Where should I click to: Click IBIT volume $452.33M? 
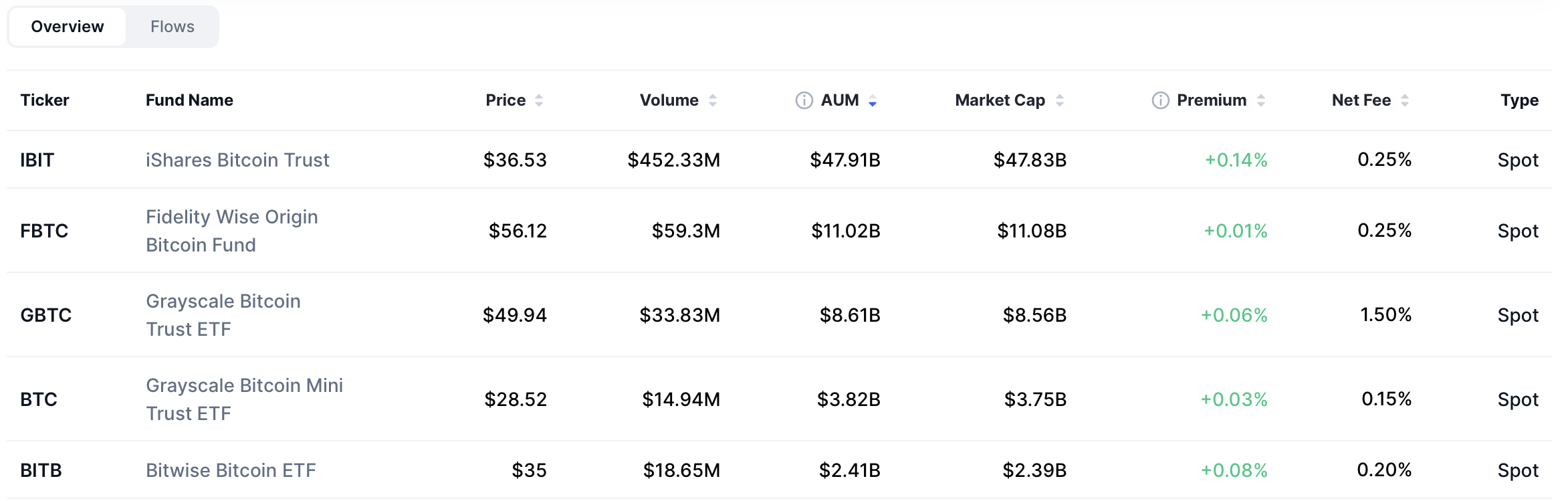tap(674, 160)
